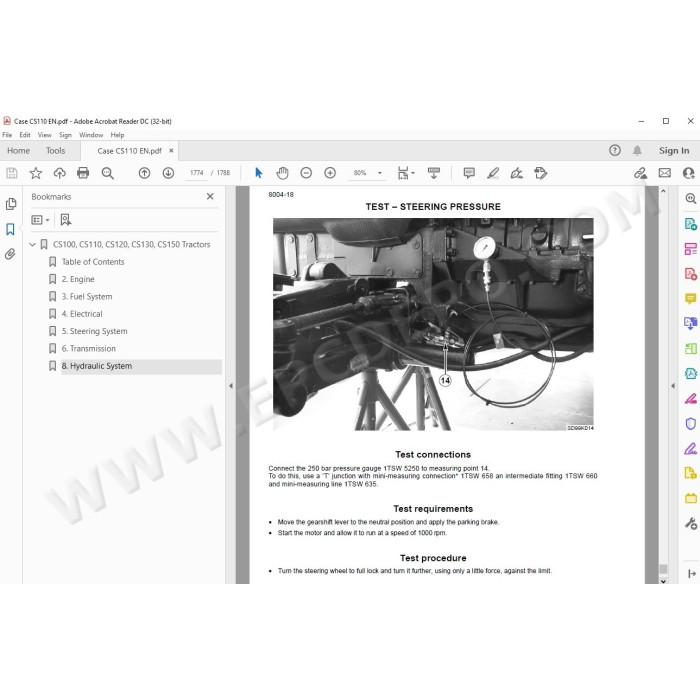Jump to 2. Engine bookmark

click(x=78, y=279)
